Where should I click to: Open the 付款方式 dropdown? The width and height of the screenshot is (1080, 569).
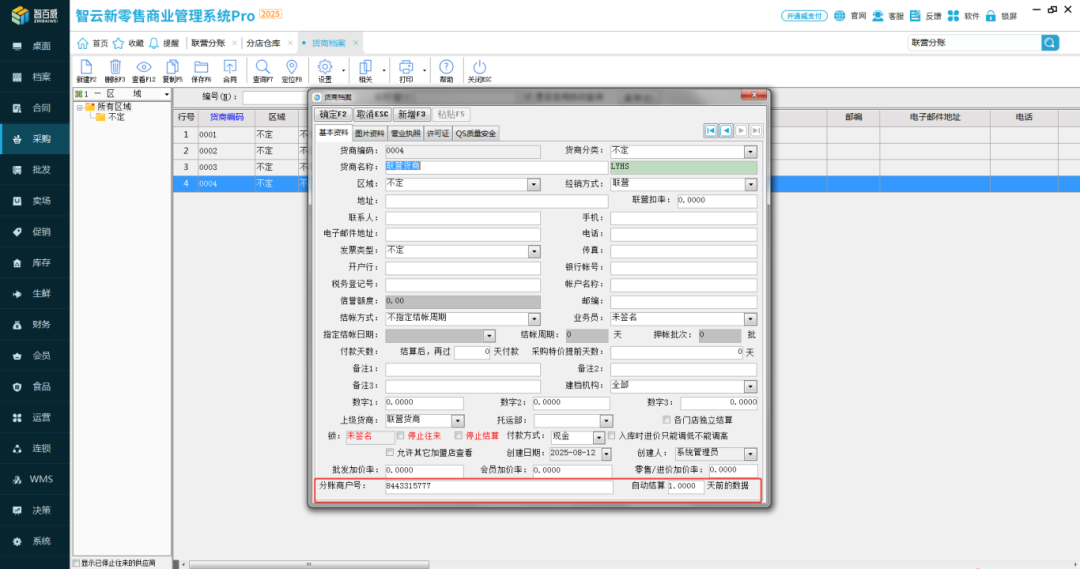point(599,437)
